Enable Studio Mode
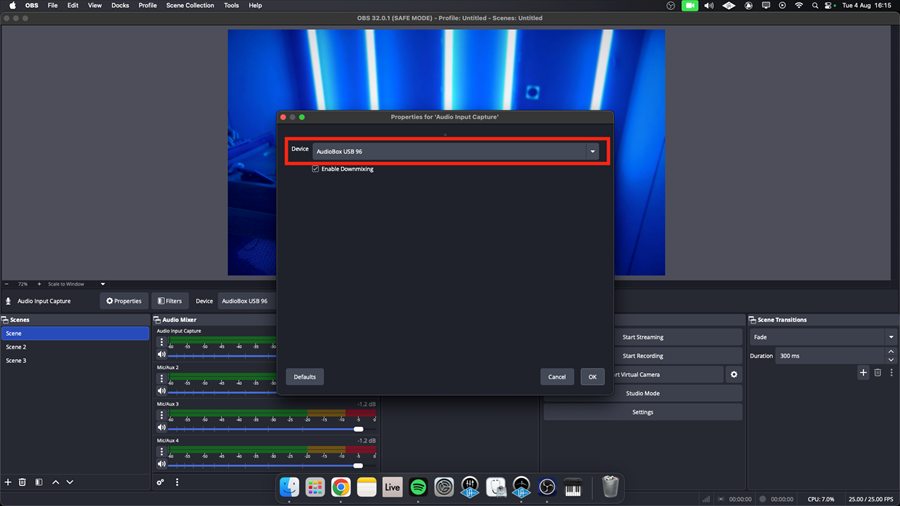This screenshot has width=900, height=506. [x=643, y=394]
